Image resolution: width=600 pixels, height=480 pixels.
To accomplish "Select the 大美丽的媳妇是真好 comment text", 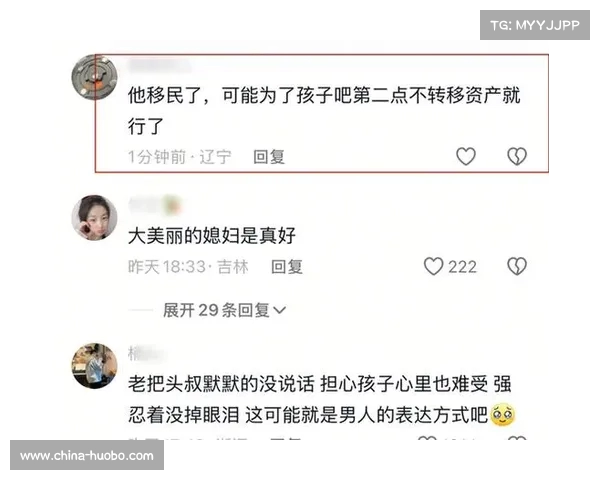I will point(212,235).
